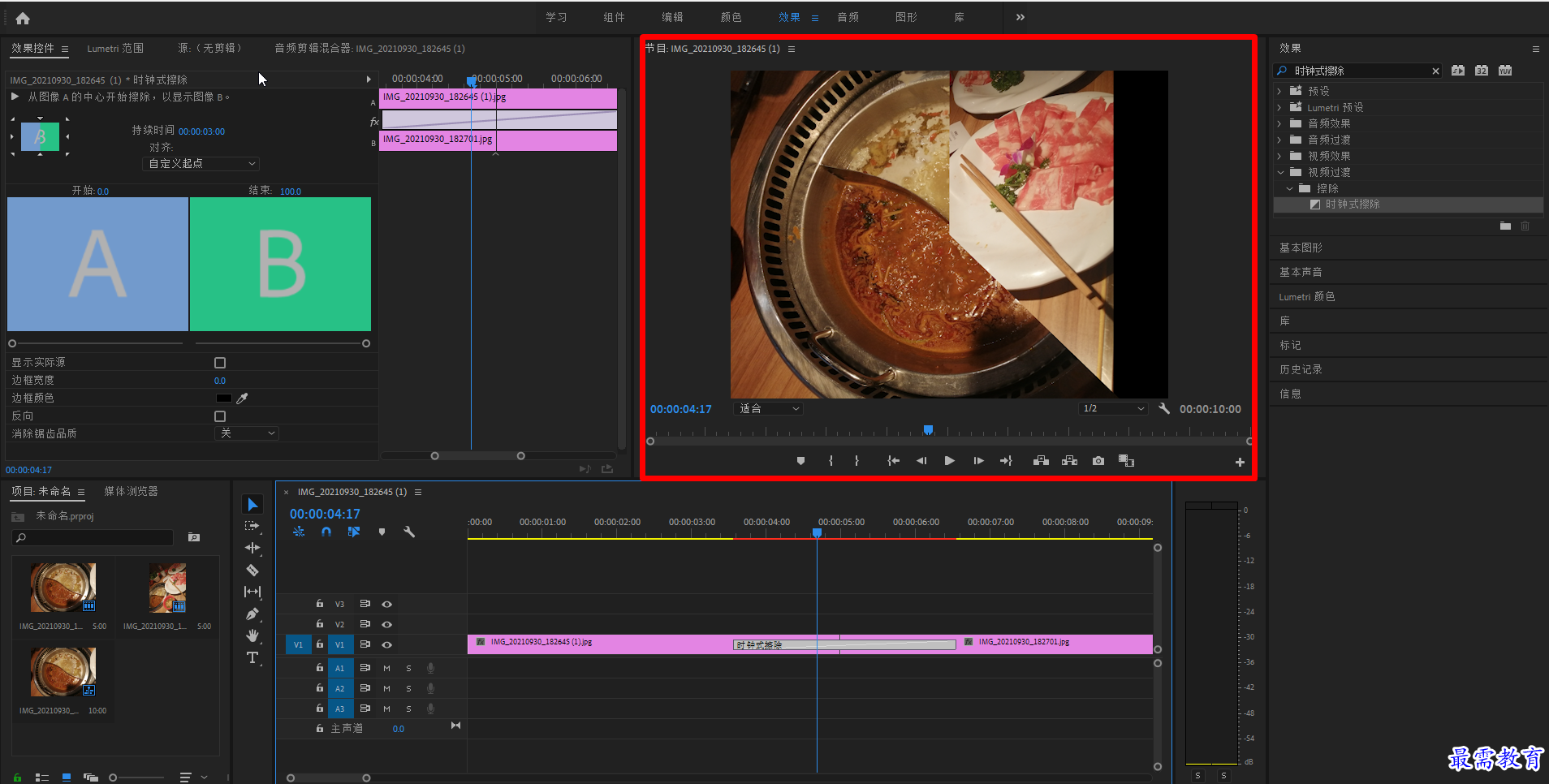Open the Lumetri Scopes tab
The height and width of the screenshot is (784, 1549).
click(x=115, y=49)
